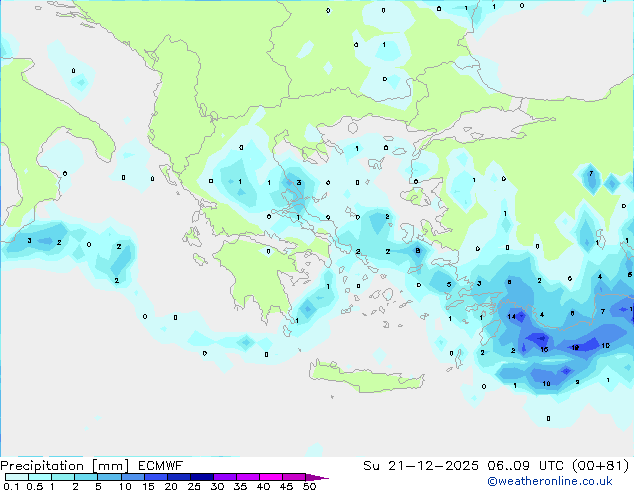Viewport: 634px width, 490px height.
Task: Click the '(00+81)' forecast offset text
Action: tap(601, 466)
